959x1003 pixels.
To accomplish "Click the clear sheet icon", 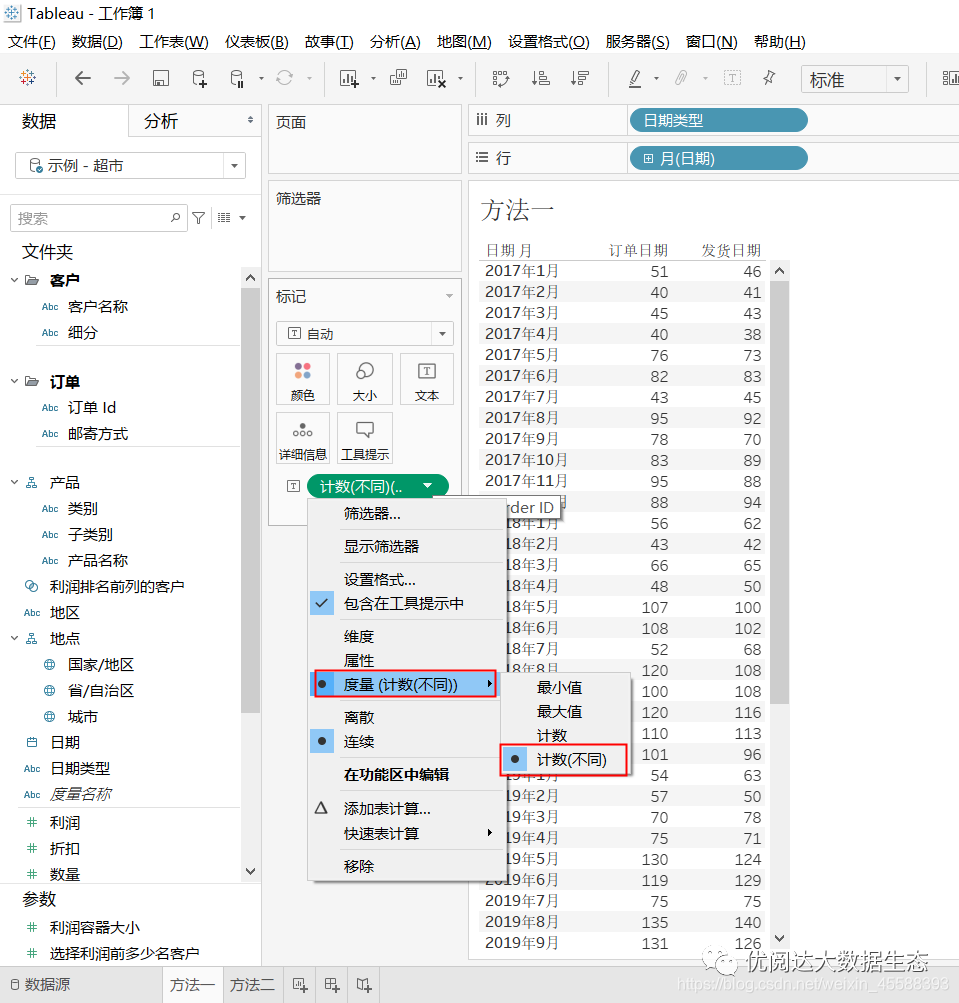I will (436, 79).
